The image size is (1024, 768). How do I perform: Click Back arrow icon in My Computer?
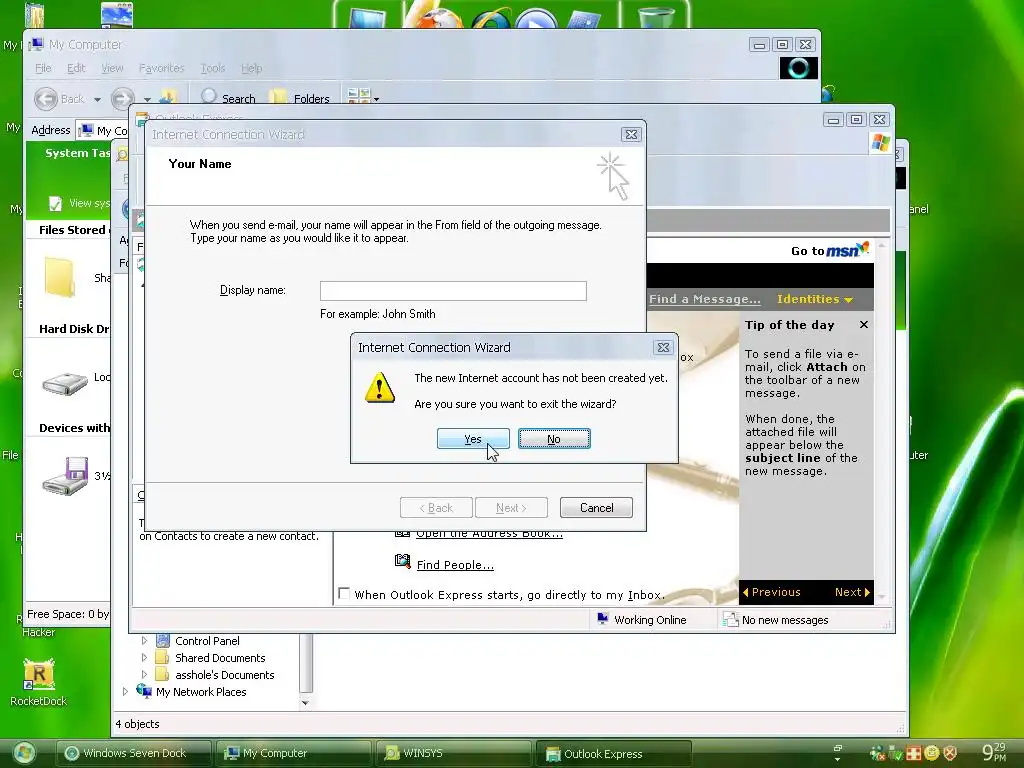coord(46,99)
